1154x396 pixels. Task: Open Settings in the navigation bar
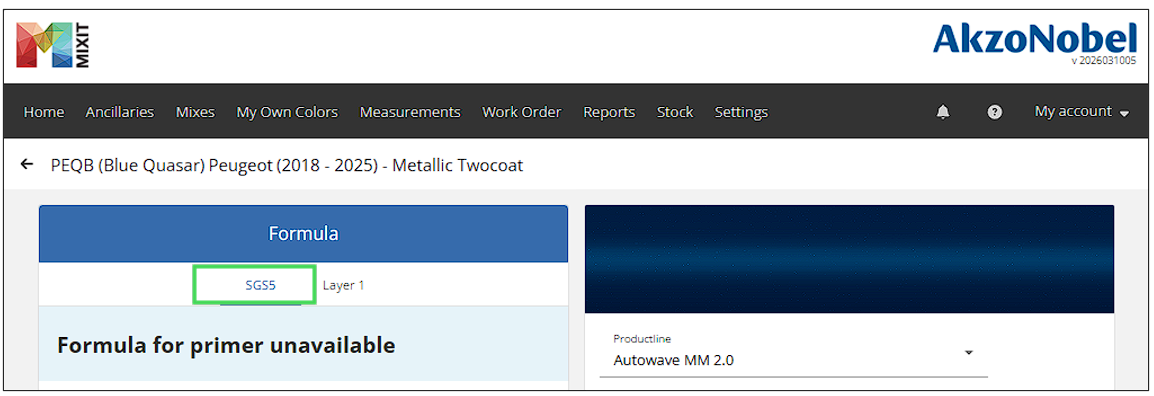[x=741, y=112]
